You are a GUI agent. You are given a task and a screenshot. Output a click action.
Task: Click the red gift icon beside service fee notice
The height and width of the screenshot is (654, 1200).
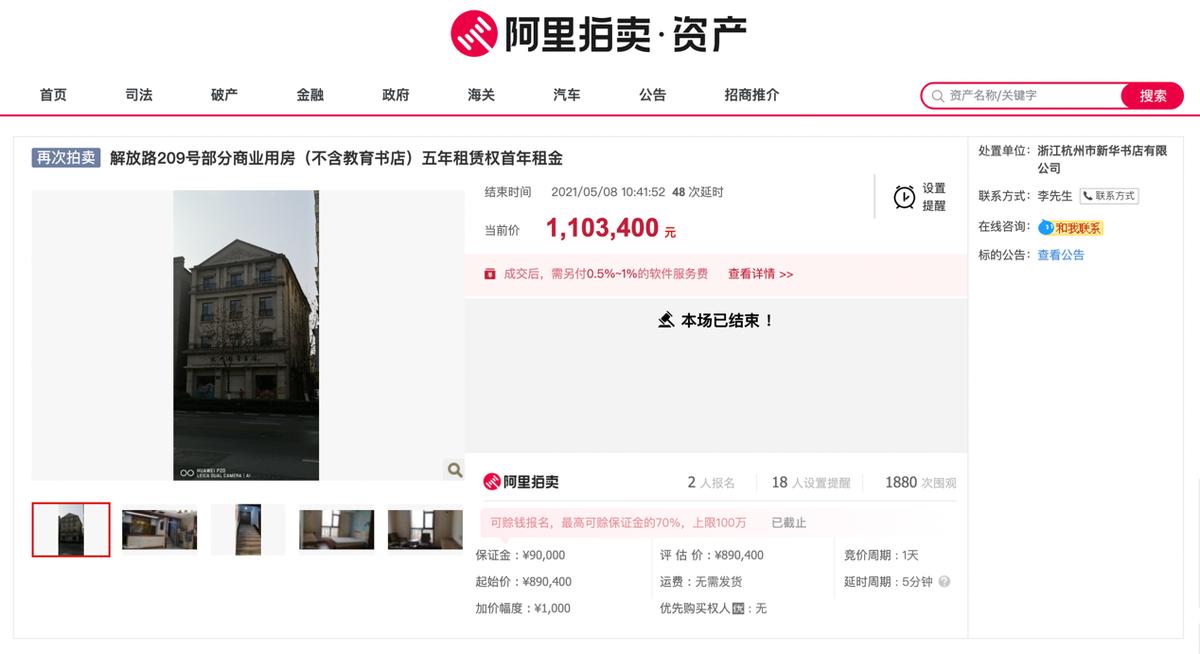point(490,274)
